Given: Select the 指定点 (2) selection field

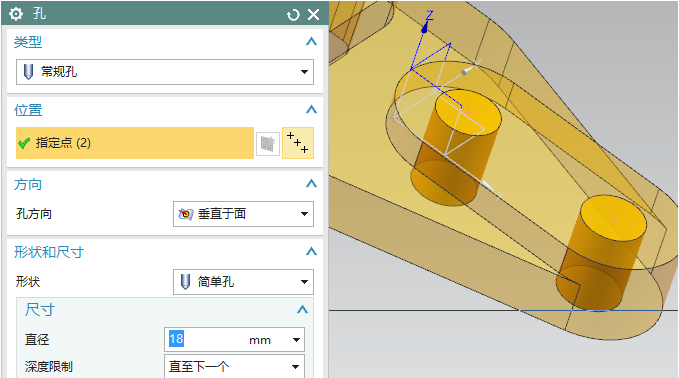Looking at the screenshot, I should tap(135, 143).
